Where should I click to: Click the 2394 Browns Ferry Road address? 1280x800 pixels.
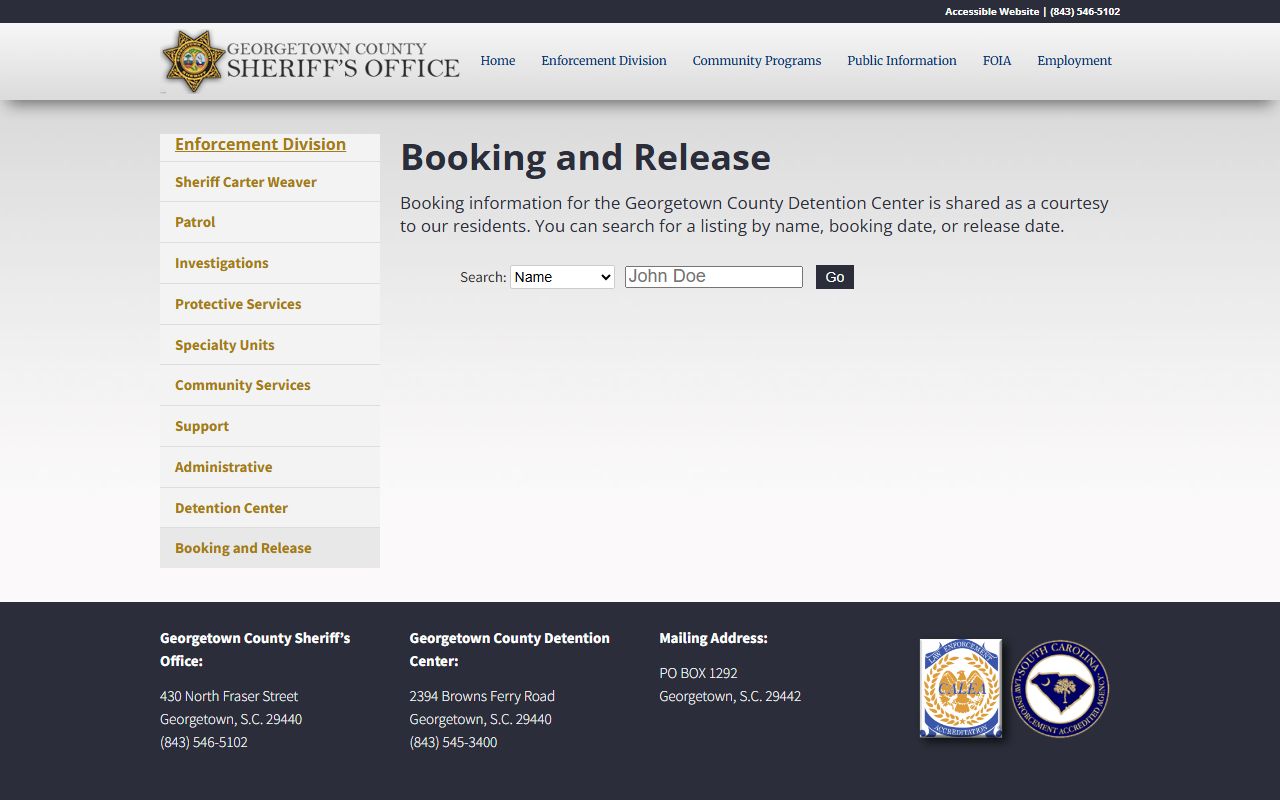tap(482, 696)
